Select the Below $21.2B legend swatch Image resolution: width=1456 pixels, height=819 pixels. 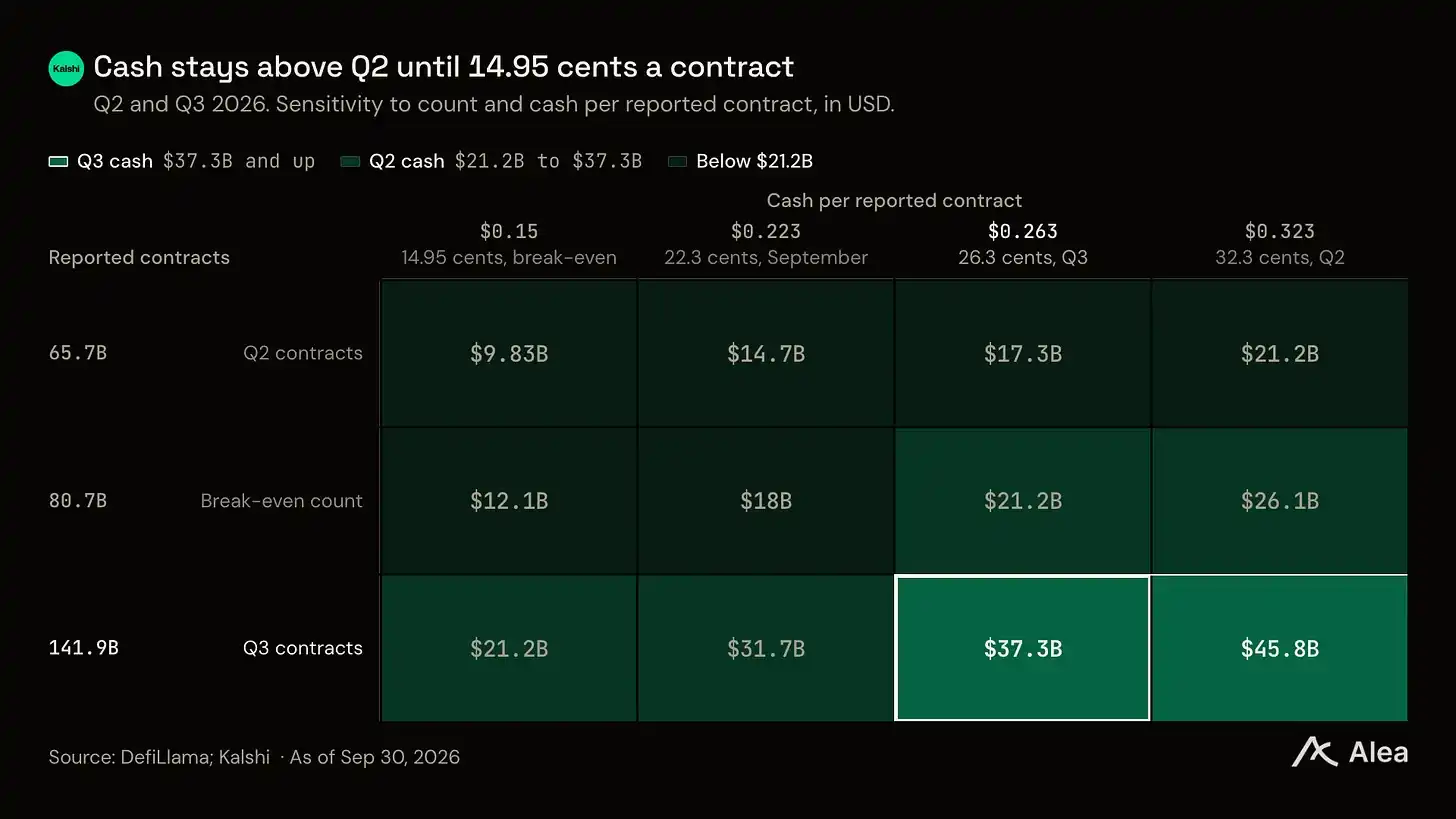677,161
